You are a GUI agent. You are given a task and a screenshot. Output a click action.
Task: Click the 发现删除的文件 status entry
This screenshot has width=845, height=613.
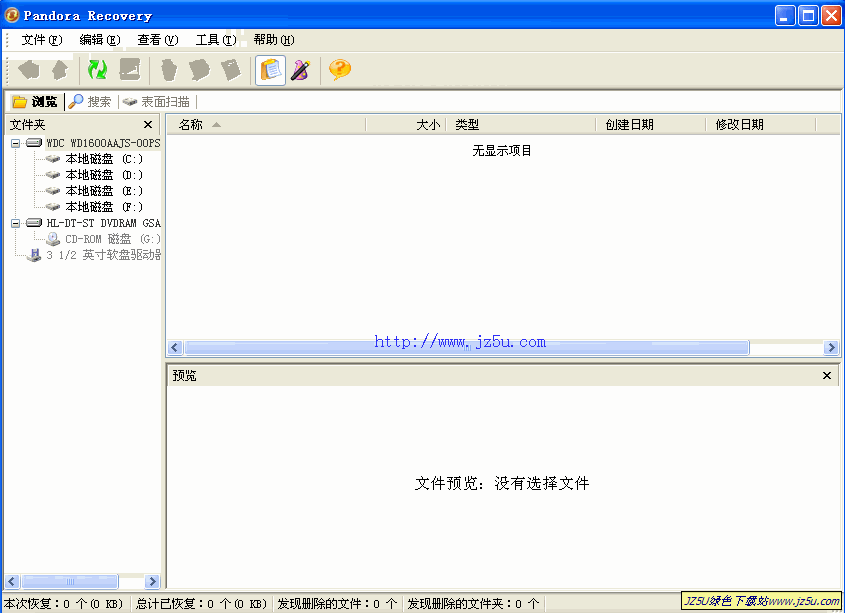(337, 604)
